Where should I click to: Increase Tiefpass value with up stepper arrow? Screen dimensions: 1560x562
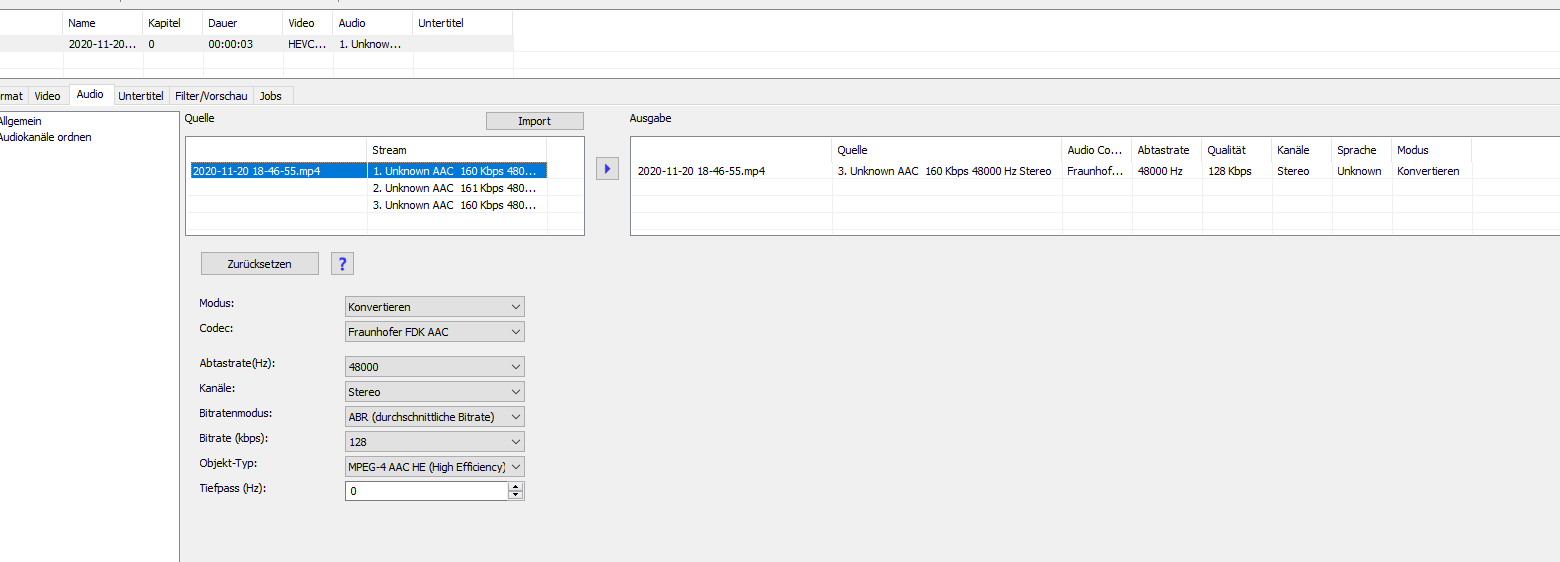(516, 487)
